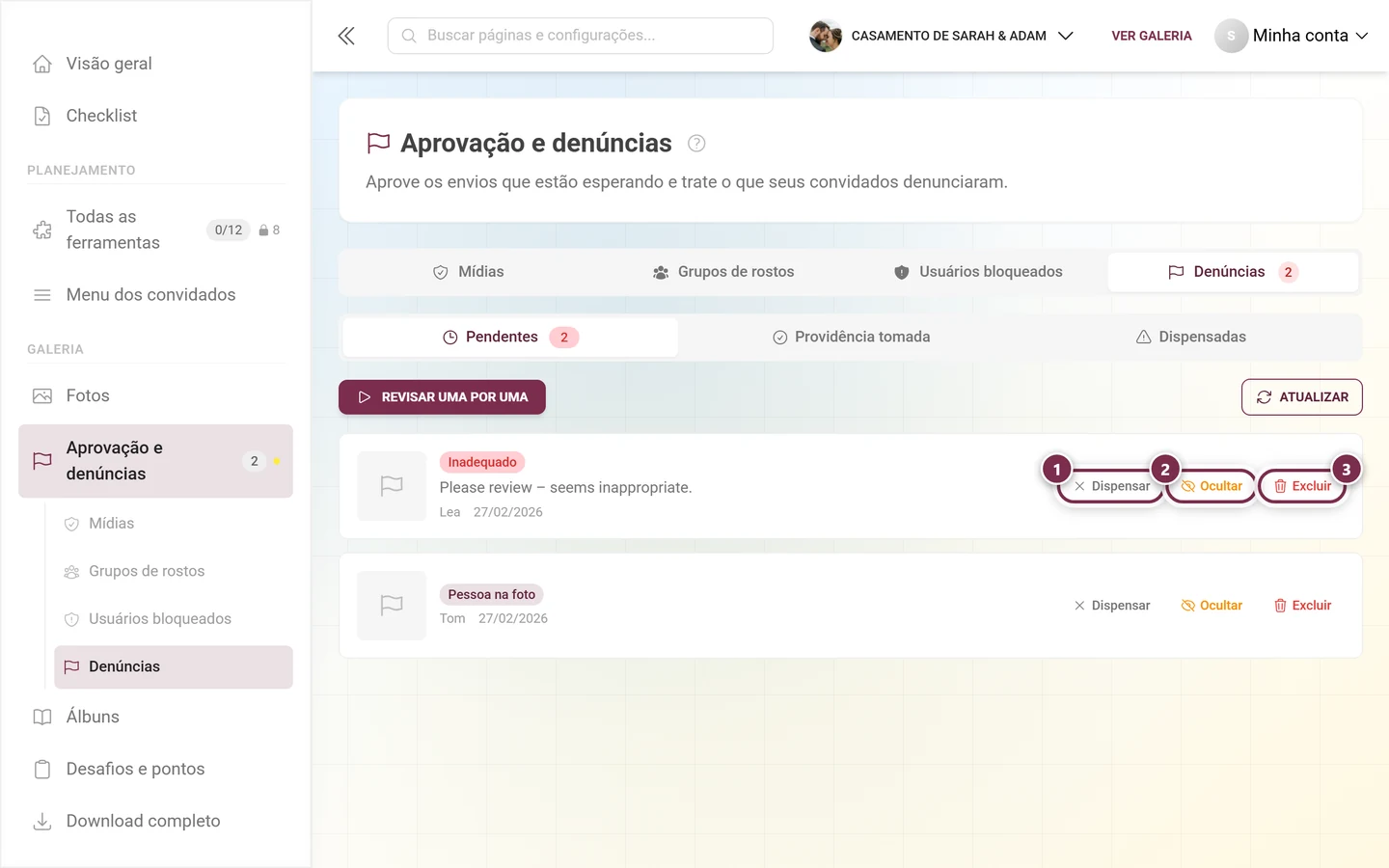Switch to the Usuários bloqueados tab
Screen dimensions: 1389x868
click(x=979, y=272)
